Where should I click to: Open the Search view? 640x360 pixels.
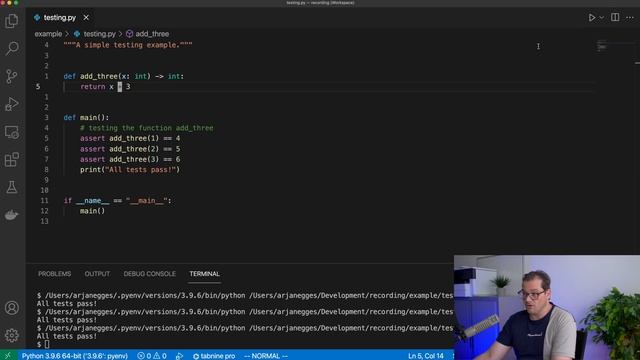(11, 49)
